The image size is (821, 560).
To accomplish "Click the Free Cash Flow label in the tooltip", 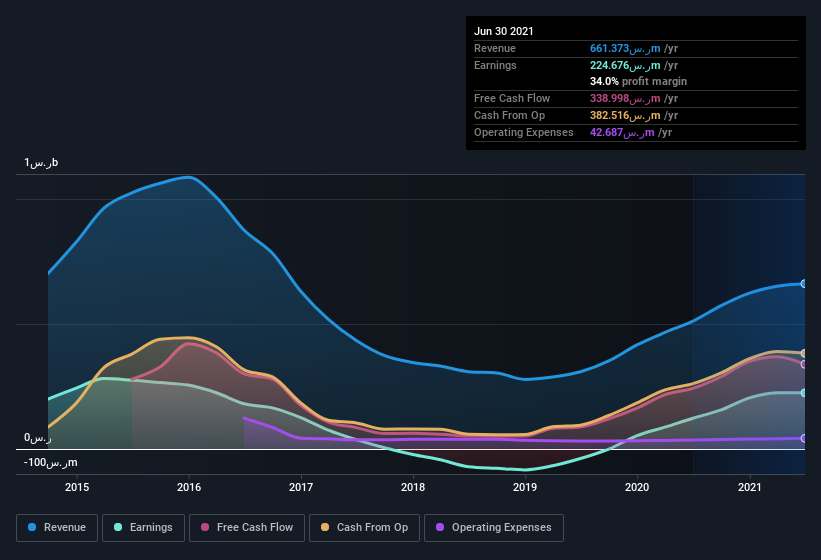I will click(512, 98).
